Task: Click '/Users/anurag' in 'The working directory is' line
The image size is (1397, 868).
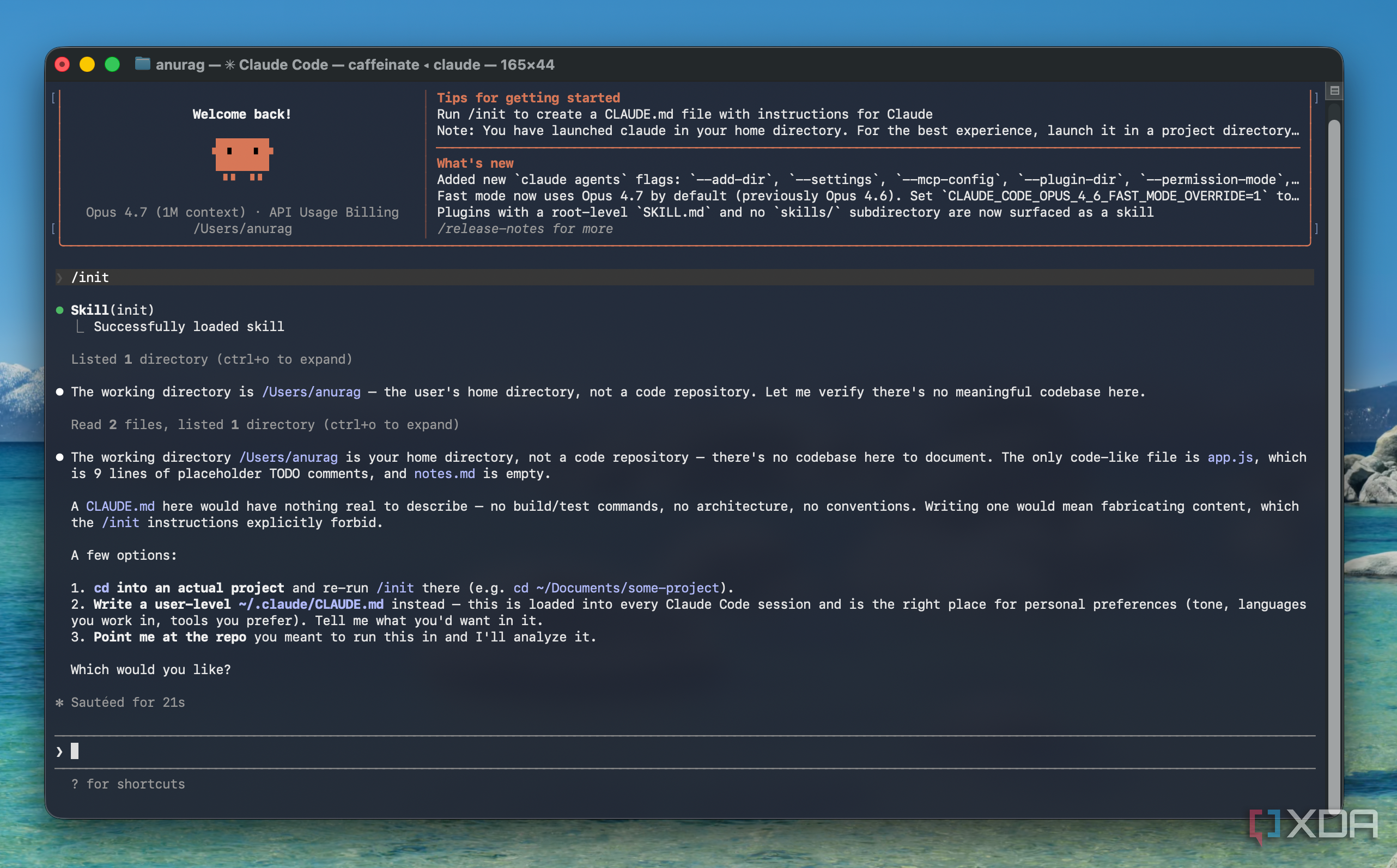Action: (311, 392)
